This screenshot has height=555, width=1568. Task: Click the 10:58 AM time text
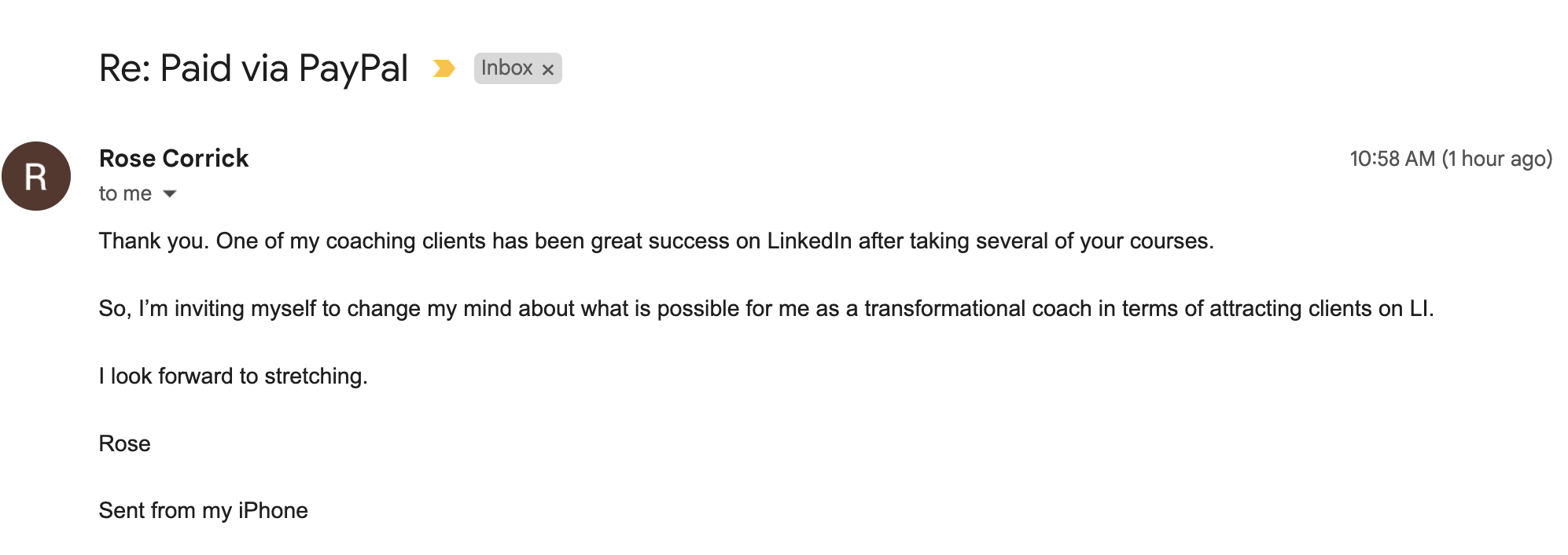click(x=1393, y=159)
